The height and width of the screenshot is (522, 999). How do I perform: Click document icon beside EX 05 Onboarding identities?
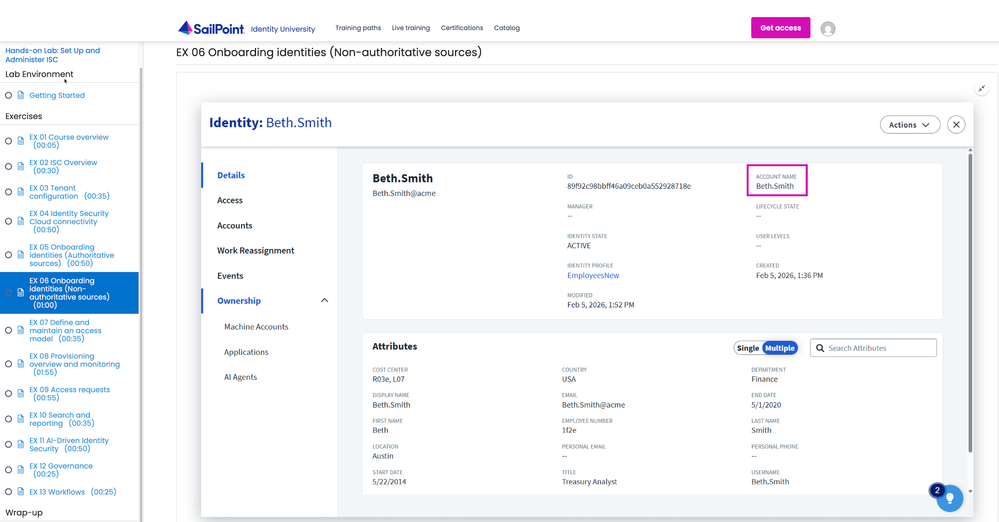(20, 255)
